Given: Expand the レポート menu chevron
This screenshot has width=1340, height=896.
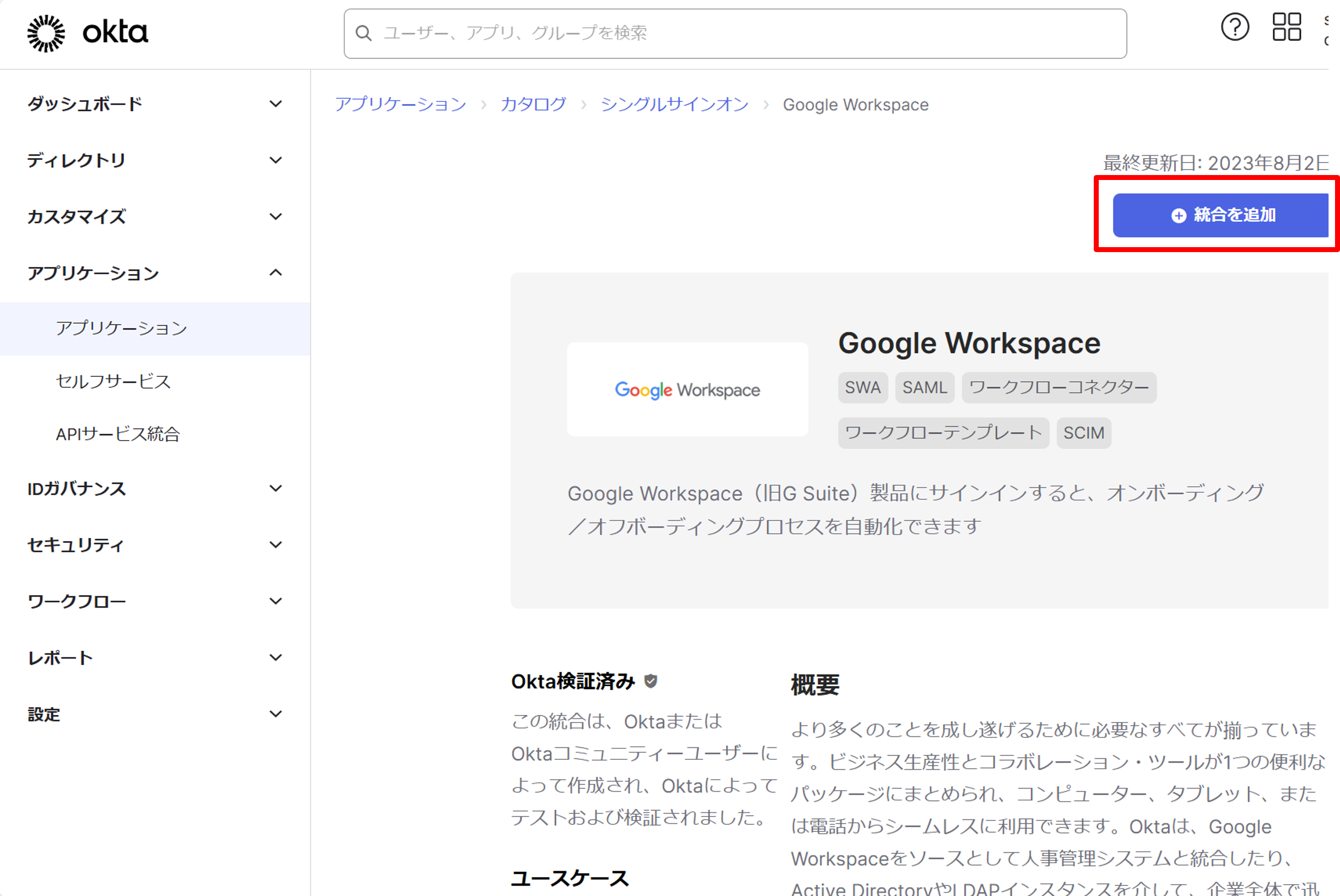Looking at the screenshot, I should coord(276,658).
